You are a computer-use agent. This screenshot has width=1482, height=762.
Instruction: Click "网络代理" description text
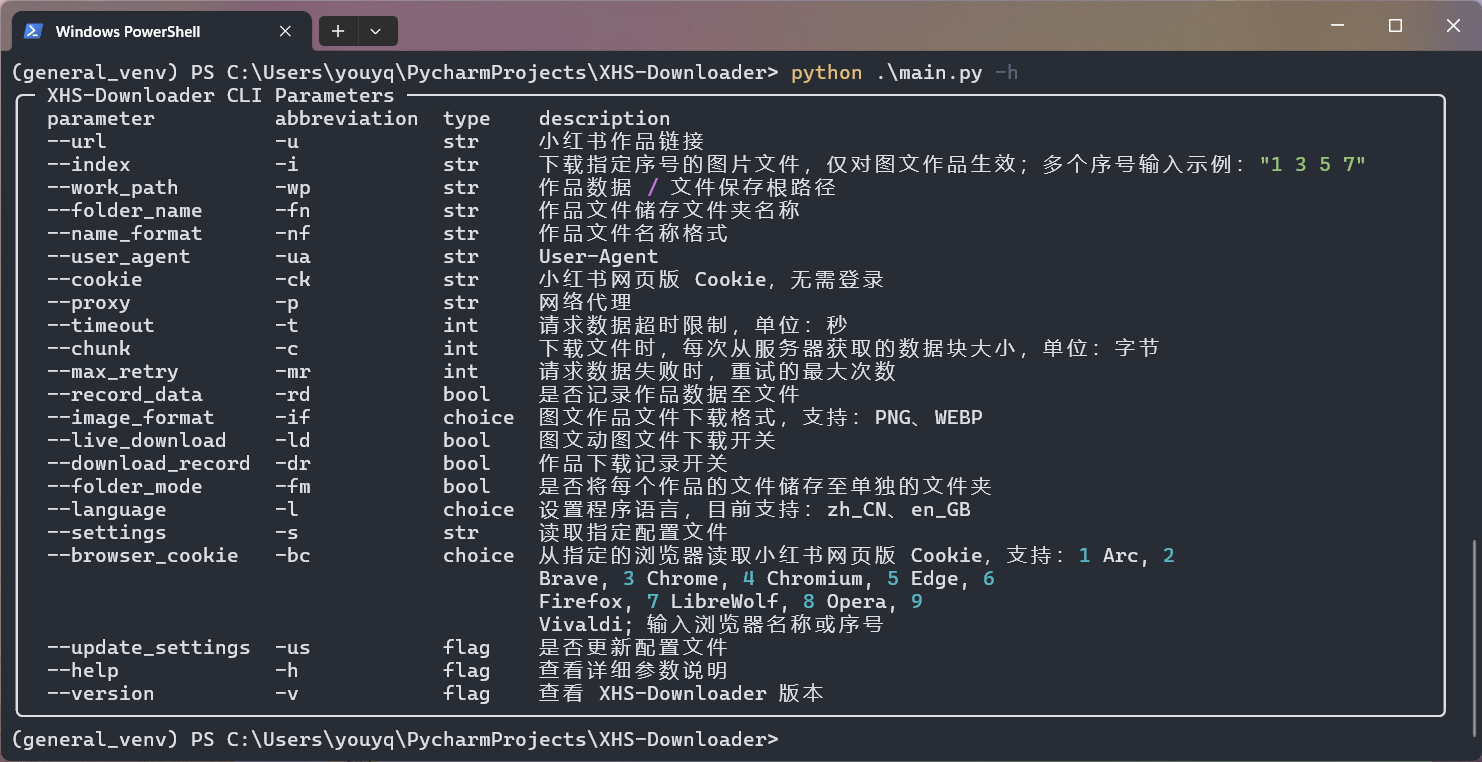pyautogui.click(x=586, y=302)
